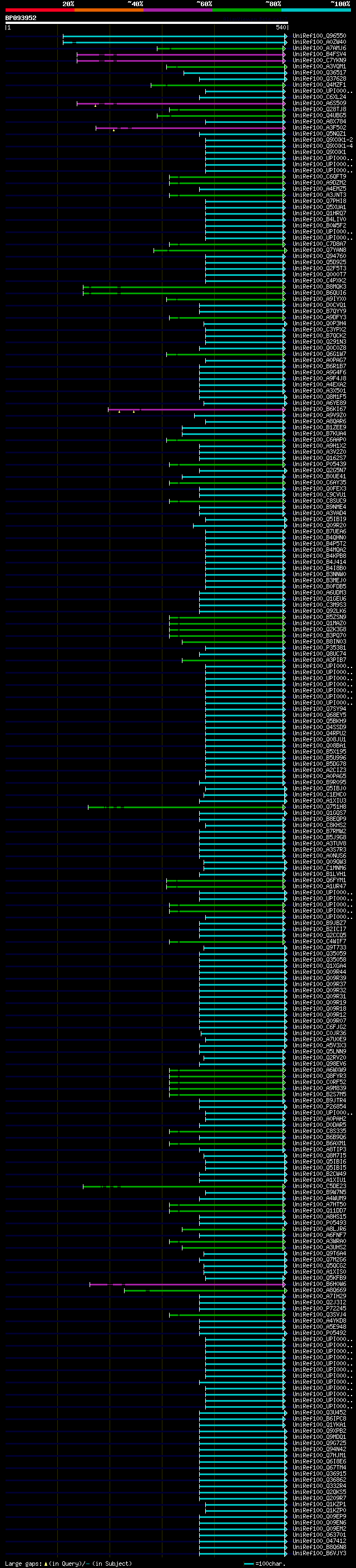The width and height of the screenshot is (356, 1568).
Task: Select the UniRef100_C7D8A7 label
Action: 319,244
